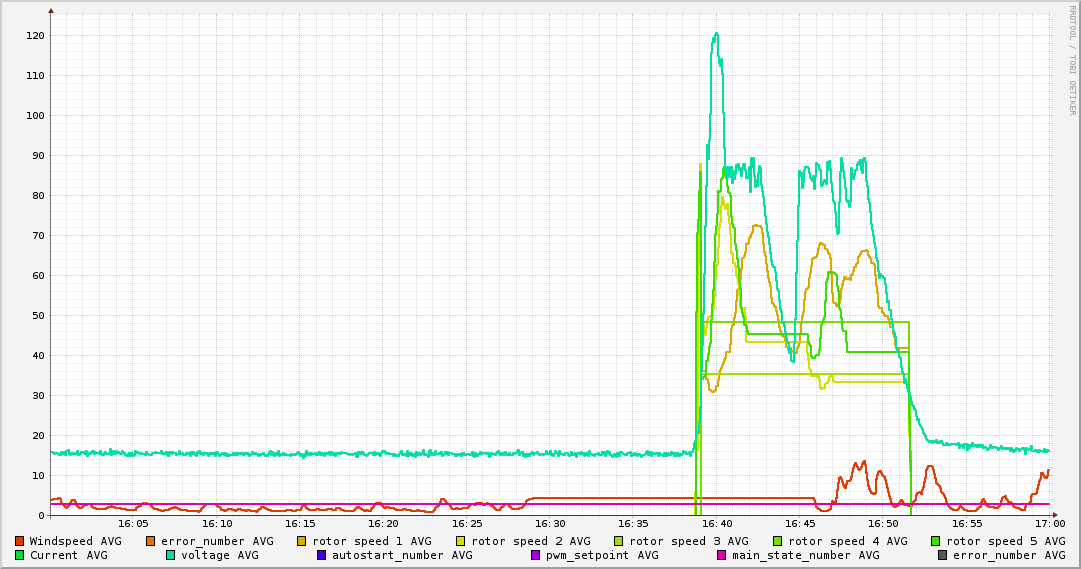Click the 'rotor speed 2 AVG' legend label
The width and height of the screenshot is (1081, 569).
pyautogui.click(x=531, y=541)
